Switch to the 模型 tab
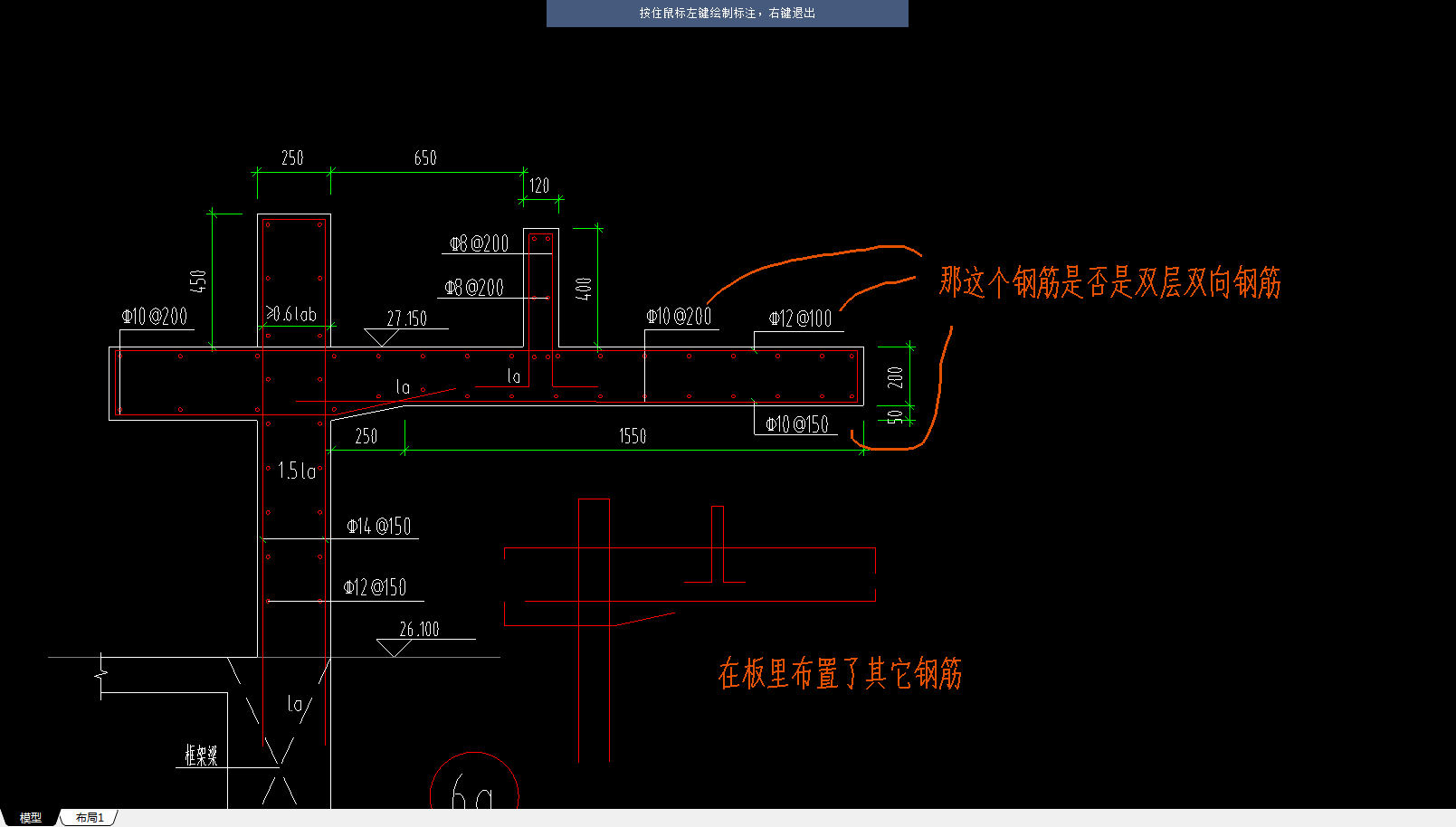The height and width of the screenshot is (827, 1456). point(30,817)
